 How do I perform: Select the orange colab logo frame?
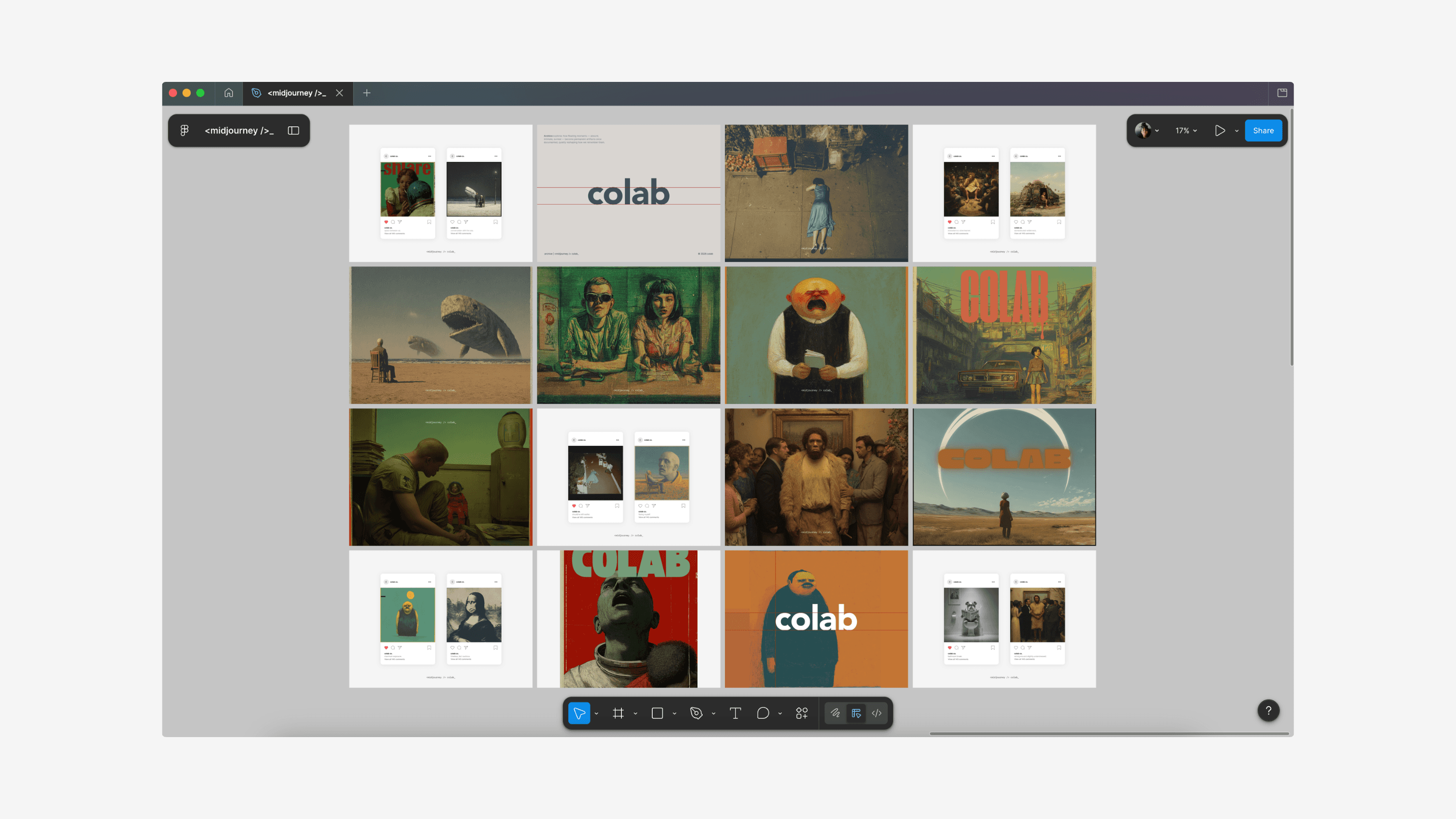click(x=815, y=618)
